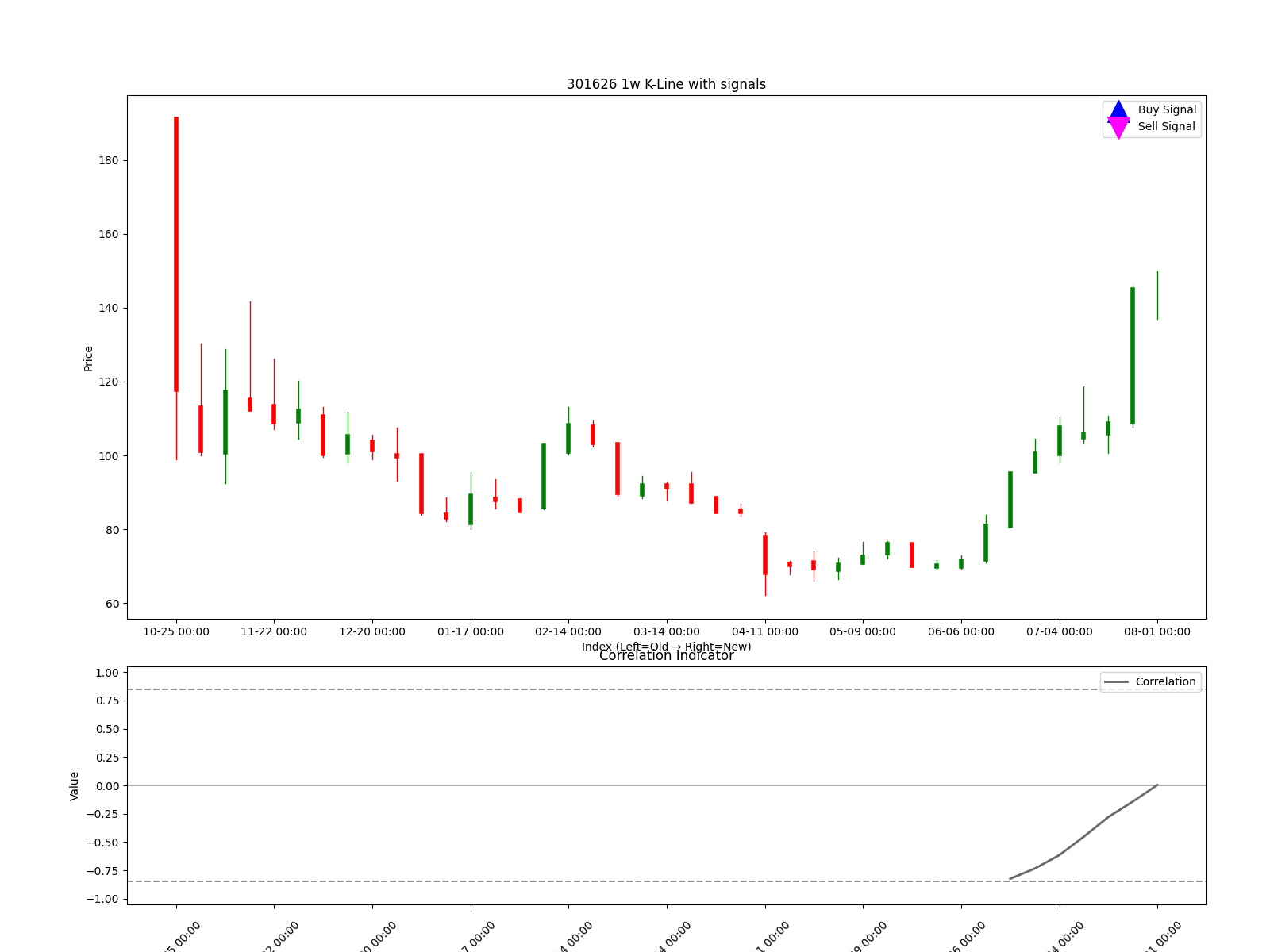Viewport: 1270px width, 952px height.
Task: Click the '05-09 00:00' x-axis tick label
Action: 863,632
